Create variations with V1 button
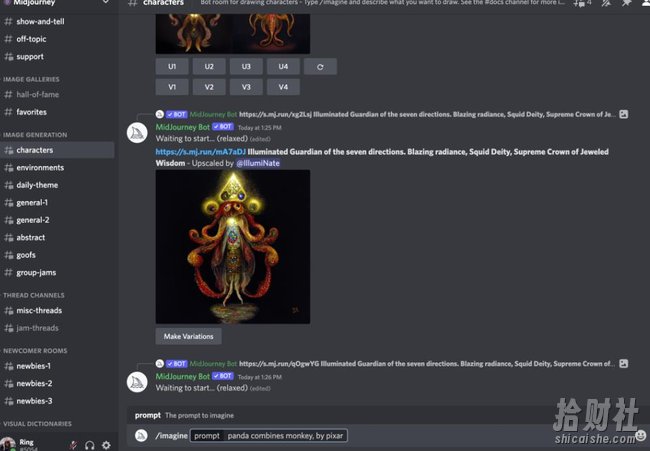650x451 pixels. (172, 87)
